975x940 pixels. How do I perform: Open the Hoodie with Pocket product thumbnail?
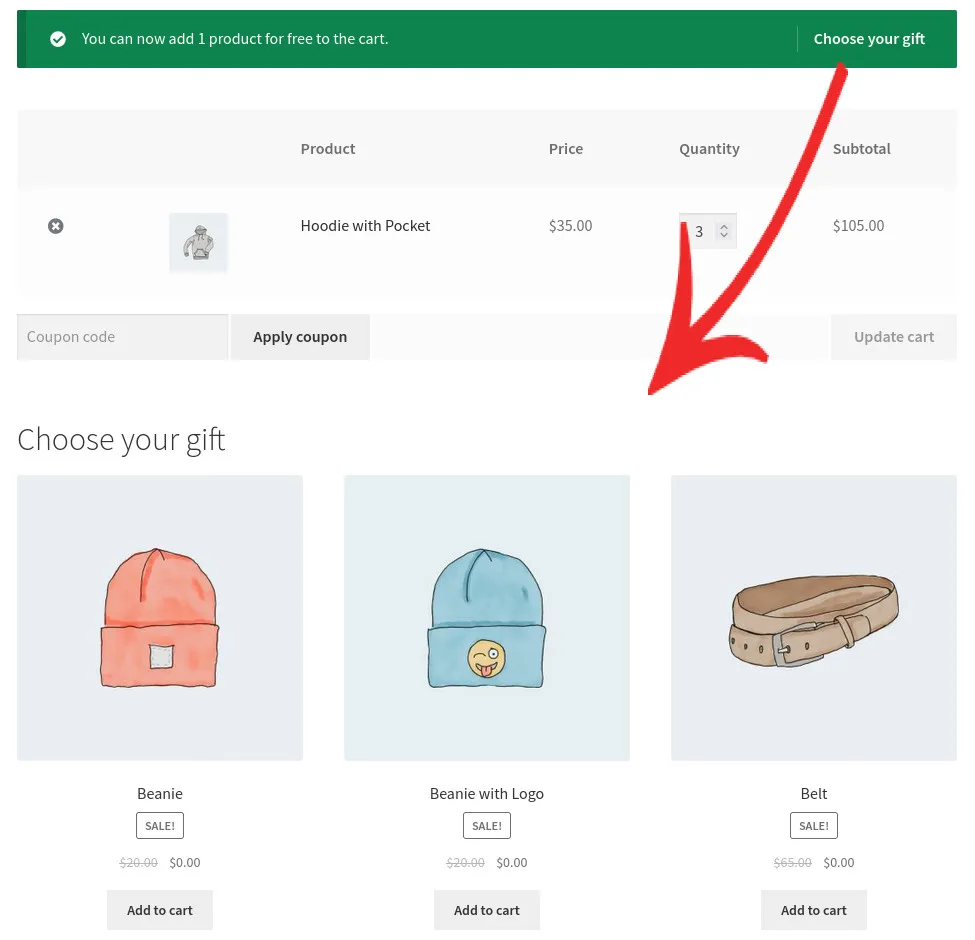198,242
